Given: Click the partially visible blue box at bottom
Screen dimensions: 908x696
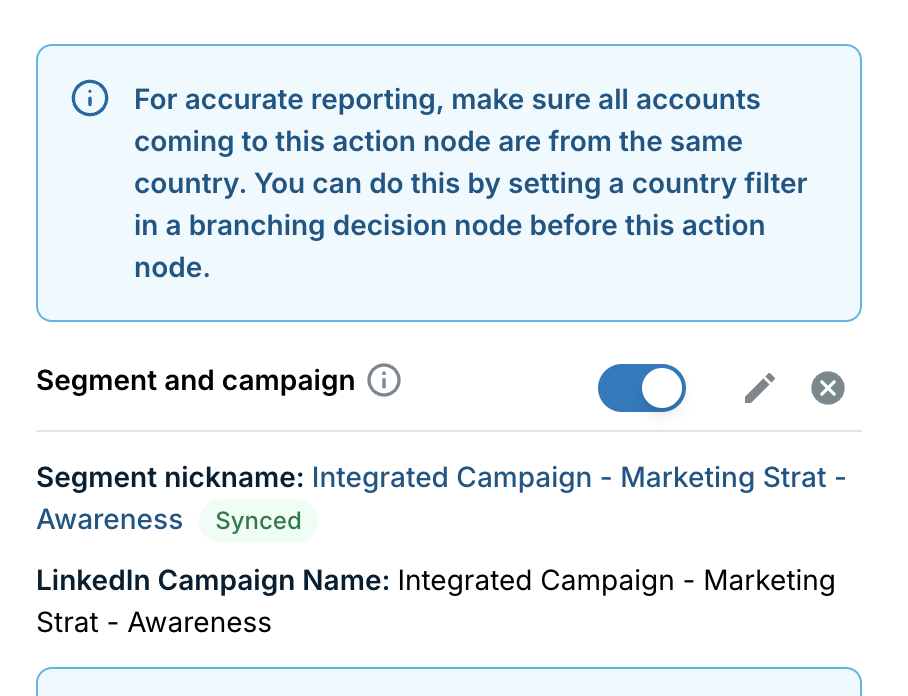Looking at the screenshot, I should pyautogui.click(x=449, y=682).
